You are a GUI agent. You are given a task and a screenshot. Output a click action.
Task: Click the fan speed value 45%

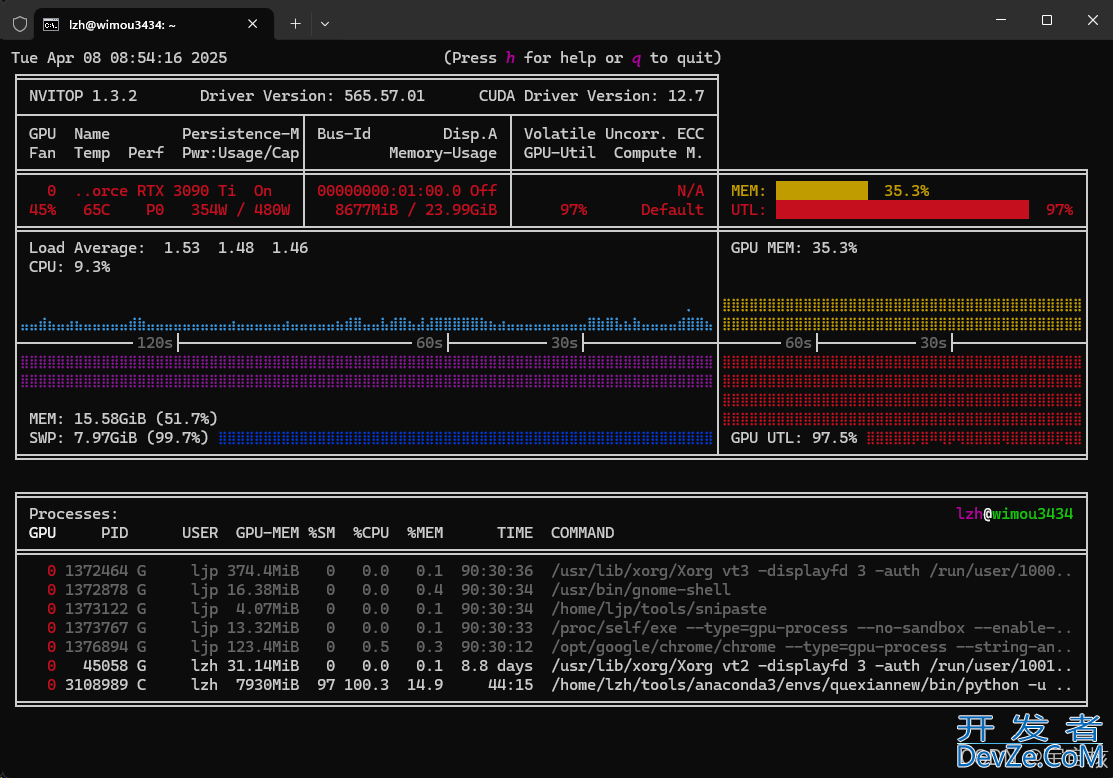pyautogui.click(x=43, y=210)
